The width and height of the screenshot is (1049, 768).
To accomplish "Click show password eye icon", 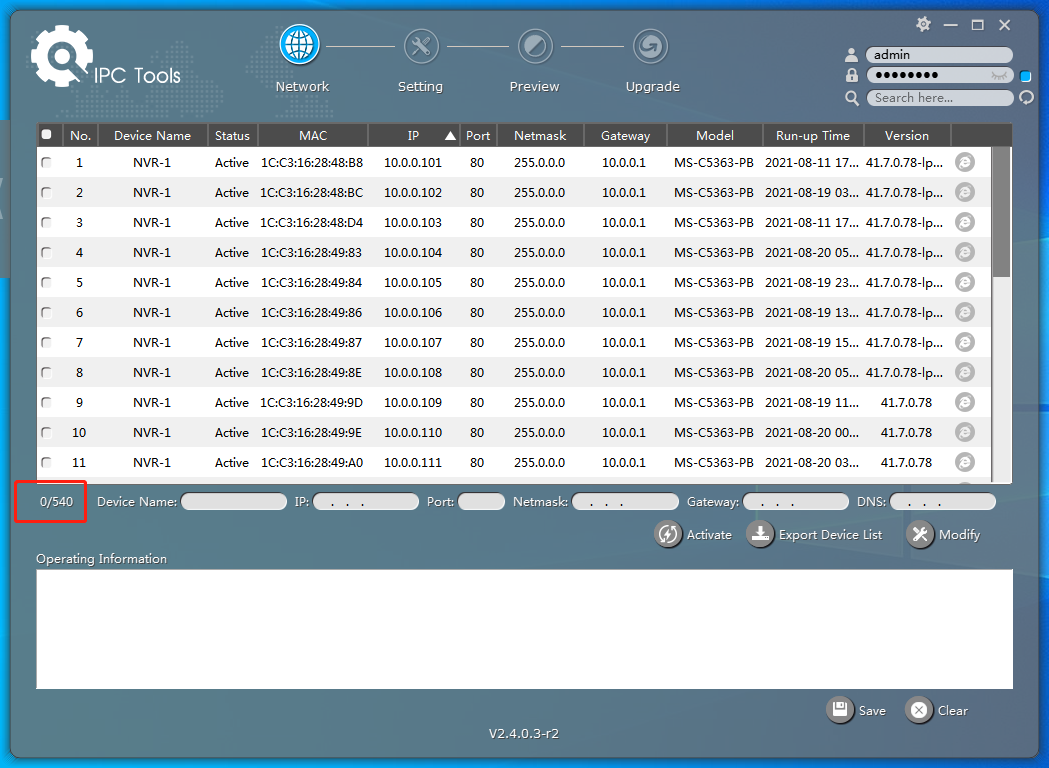I will 999,76.
